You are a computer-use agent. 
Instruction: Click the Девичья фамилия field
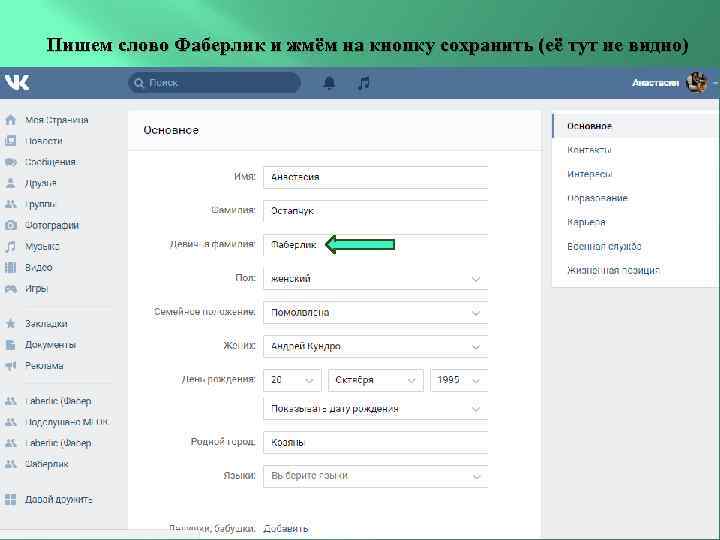376,245
